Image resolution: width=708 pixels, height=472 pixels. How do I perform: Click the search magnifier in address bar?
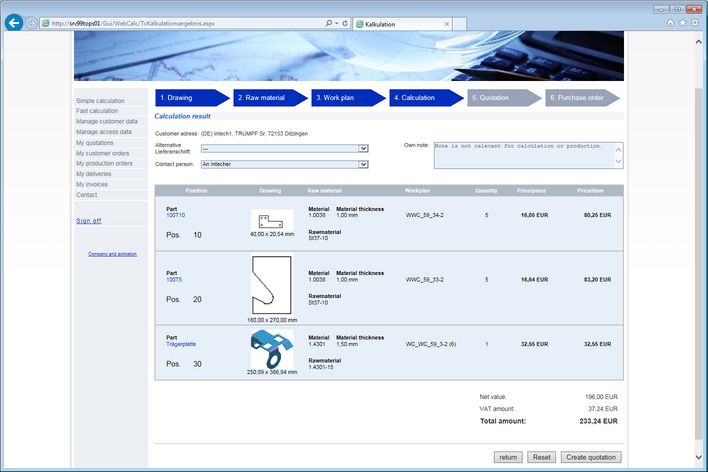pos(329,22)
